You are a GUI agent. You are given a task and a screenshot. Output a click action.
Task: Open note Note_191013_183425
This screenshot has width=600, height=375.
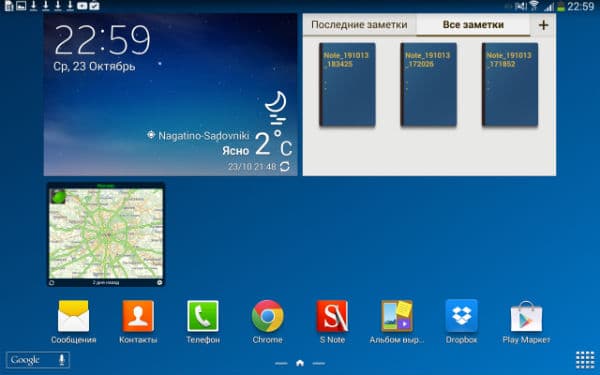[347, 85]
